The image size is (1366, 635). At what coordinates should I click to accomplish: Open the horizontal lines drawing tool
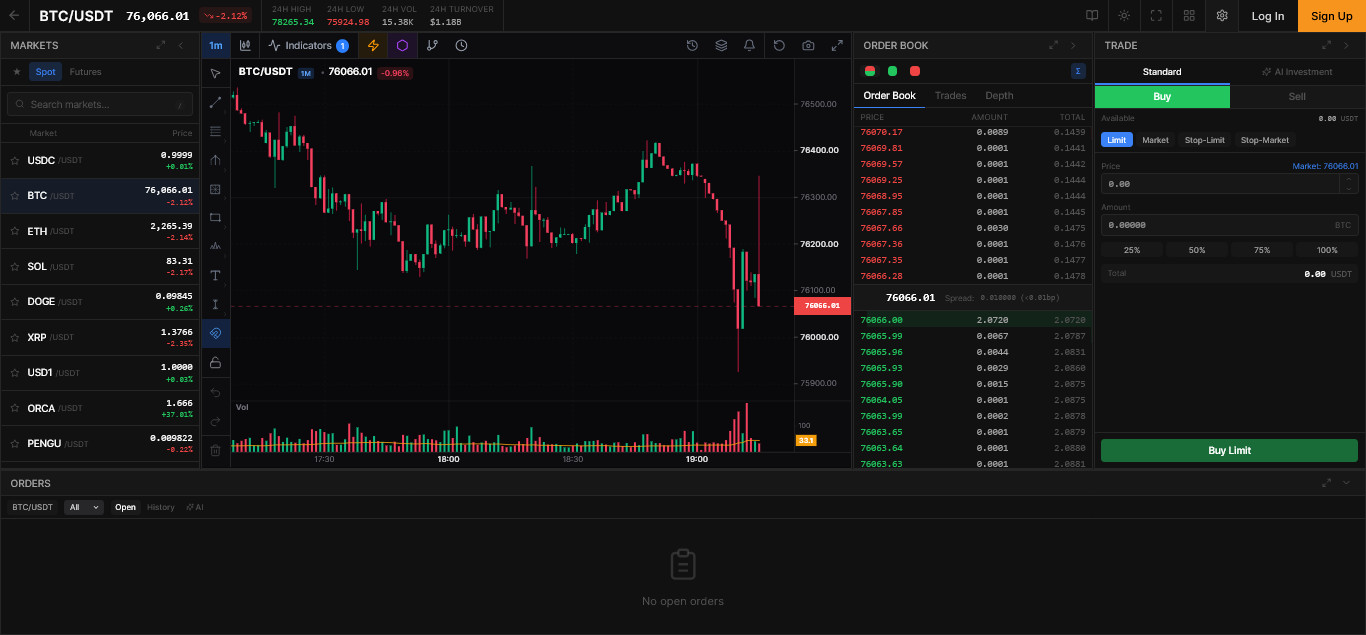pos(215,131)
